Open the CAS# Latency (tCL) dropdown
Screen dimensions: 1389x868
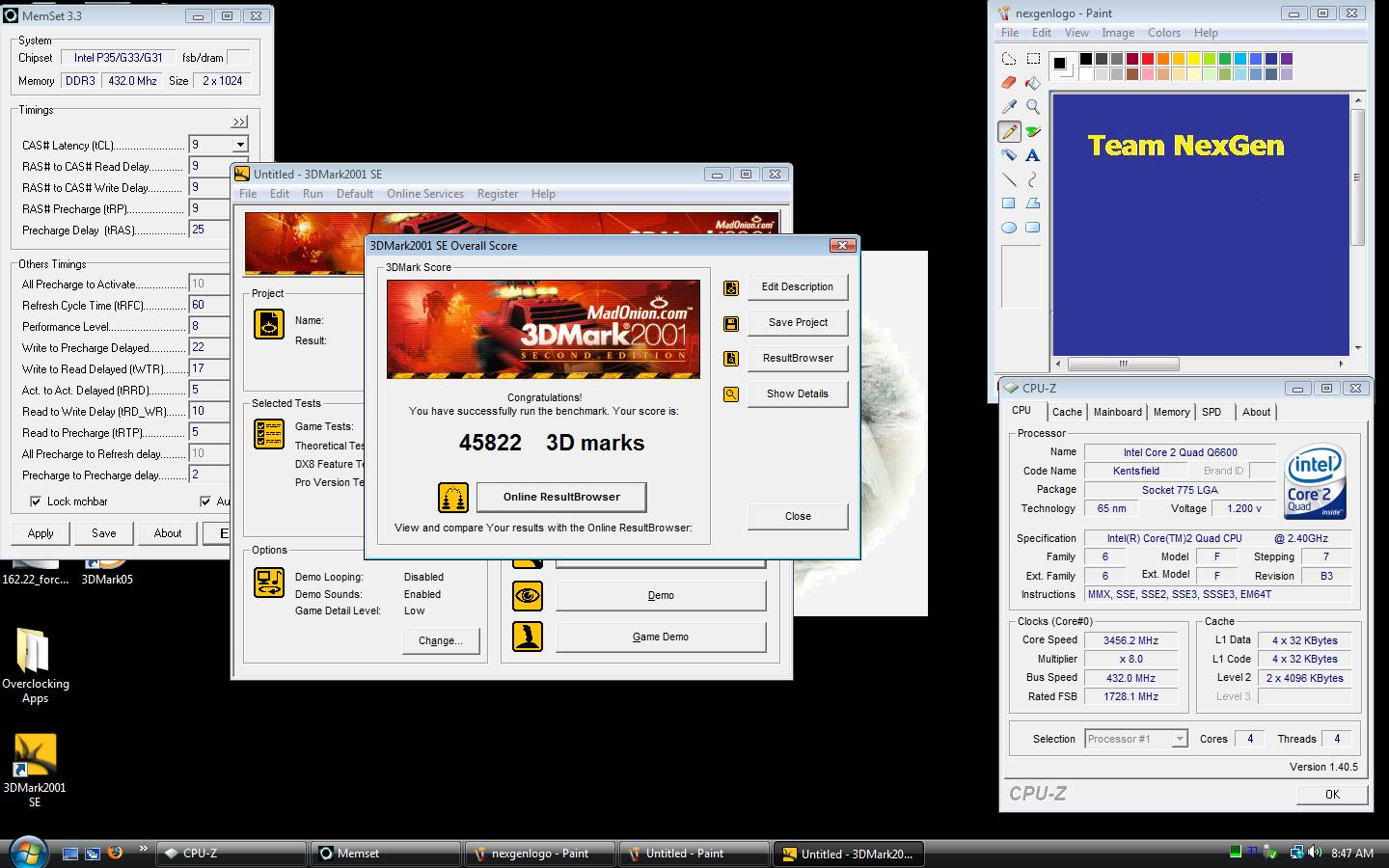coord(240,145)
